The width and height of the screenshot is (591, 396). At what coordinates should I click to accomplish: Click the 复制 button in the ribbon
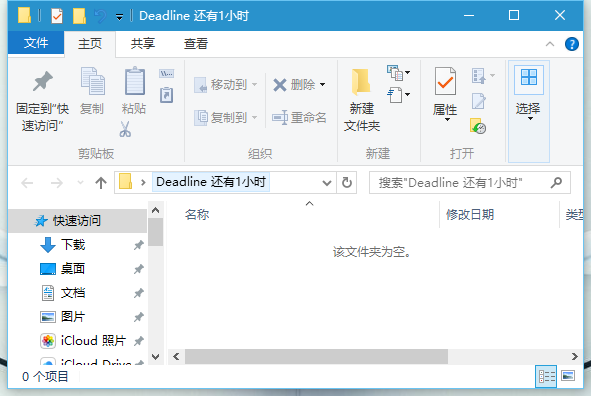(92, 91)
